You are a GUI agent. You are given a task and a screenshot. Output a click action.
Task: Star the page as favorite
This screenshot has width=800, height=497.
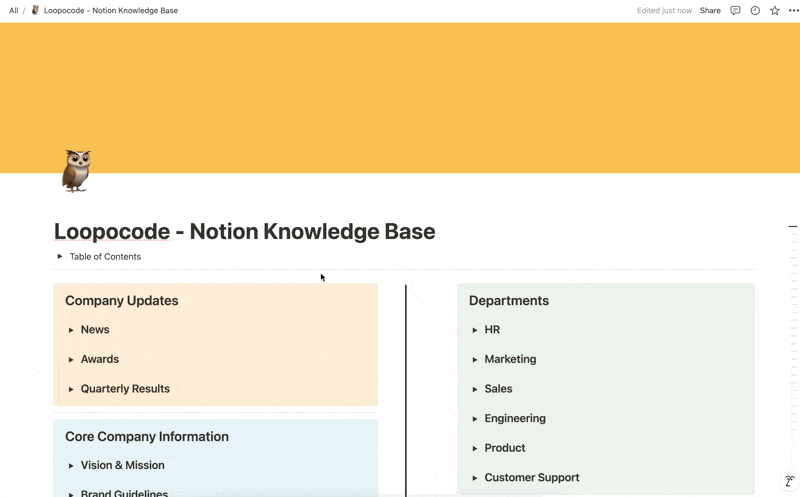pos(774,10)
